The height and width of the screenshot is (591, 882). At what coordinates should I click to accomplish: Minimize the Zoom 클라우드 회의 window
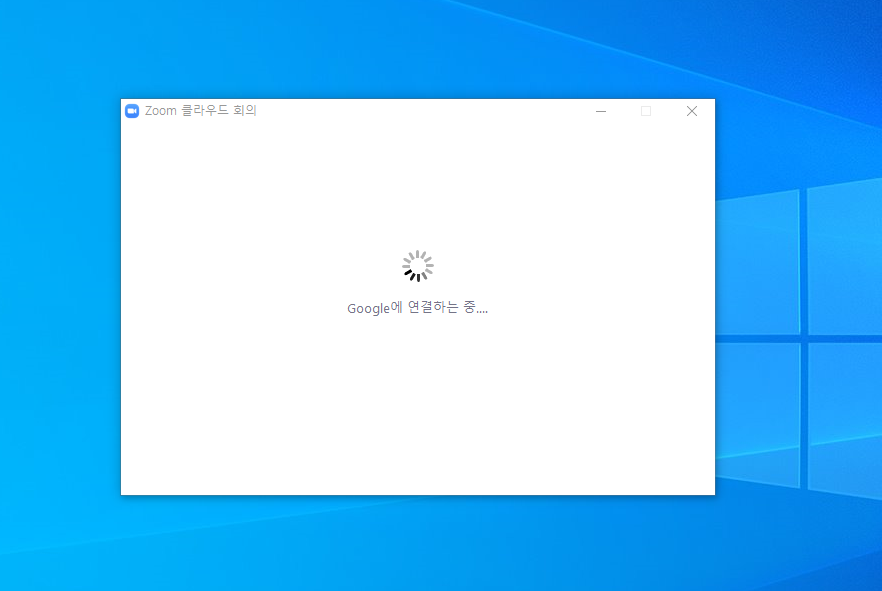(x=601, y=111)
